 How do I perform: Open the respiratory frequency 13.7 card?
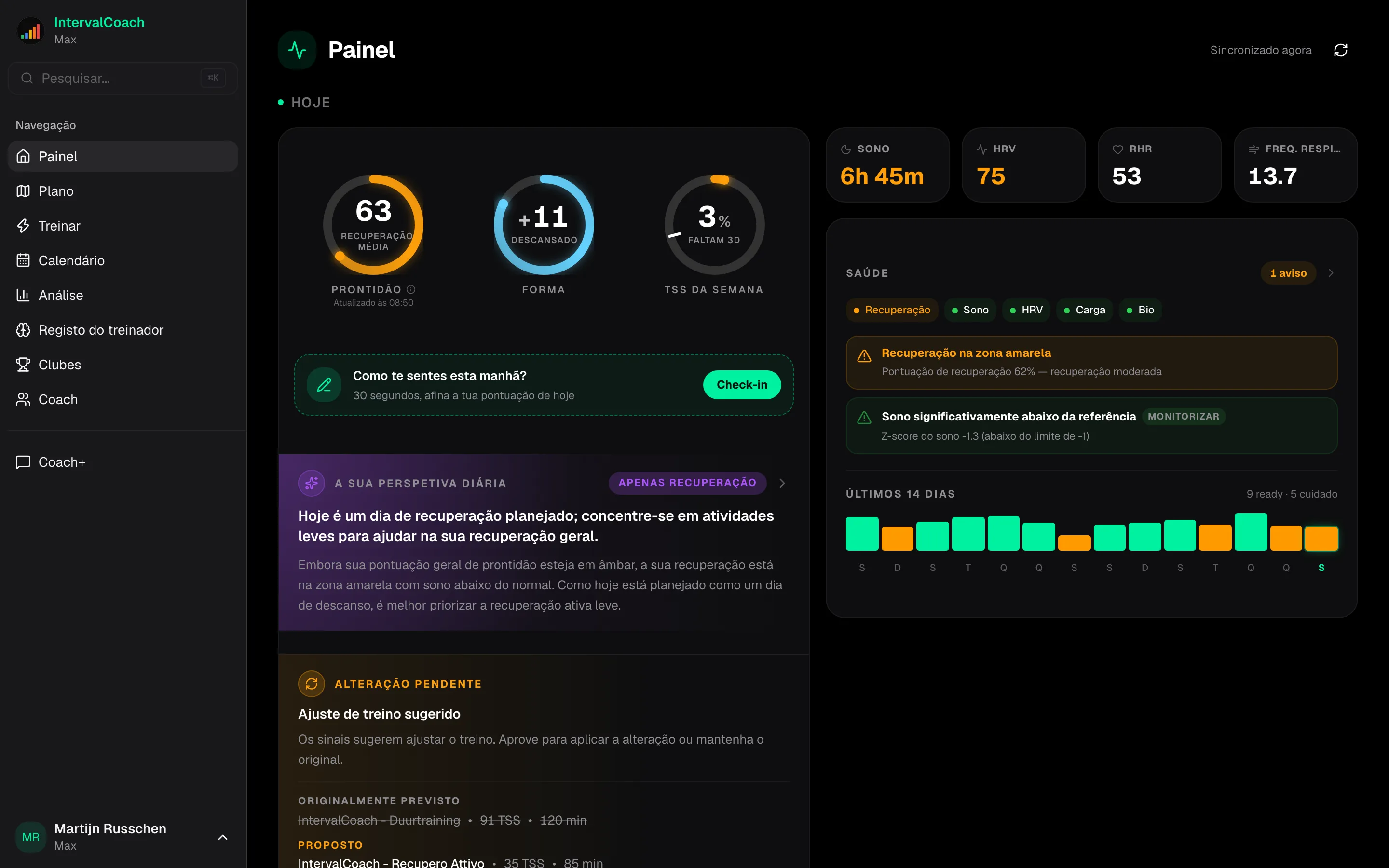pos(1295,165)
